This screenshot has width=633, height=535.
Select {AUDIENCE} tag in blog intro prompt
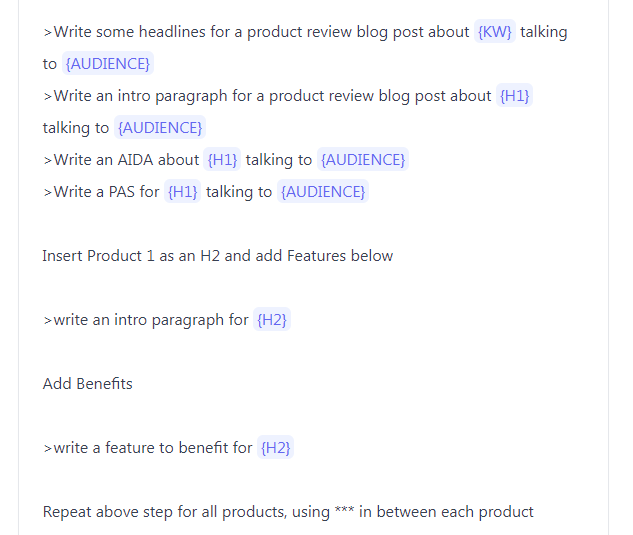pos(160,128)
